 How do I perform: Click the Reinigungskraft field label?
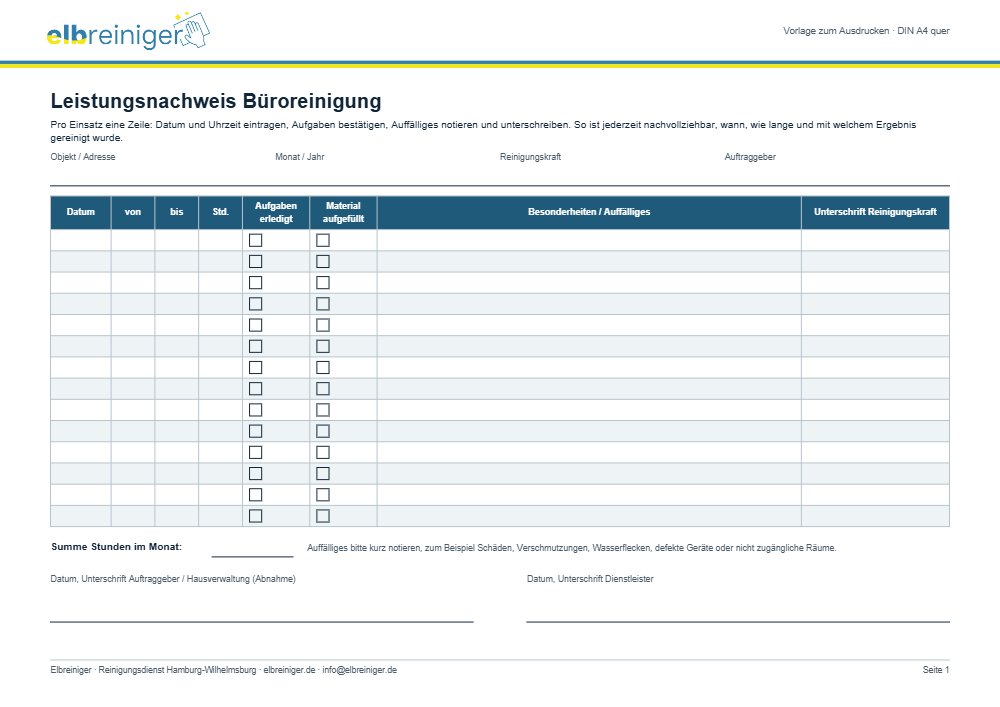(x=531, y=157)
